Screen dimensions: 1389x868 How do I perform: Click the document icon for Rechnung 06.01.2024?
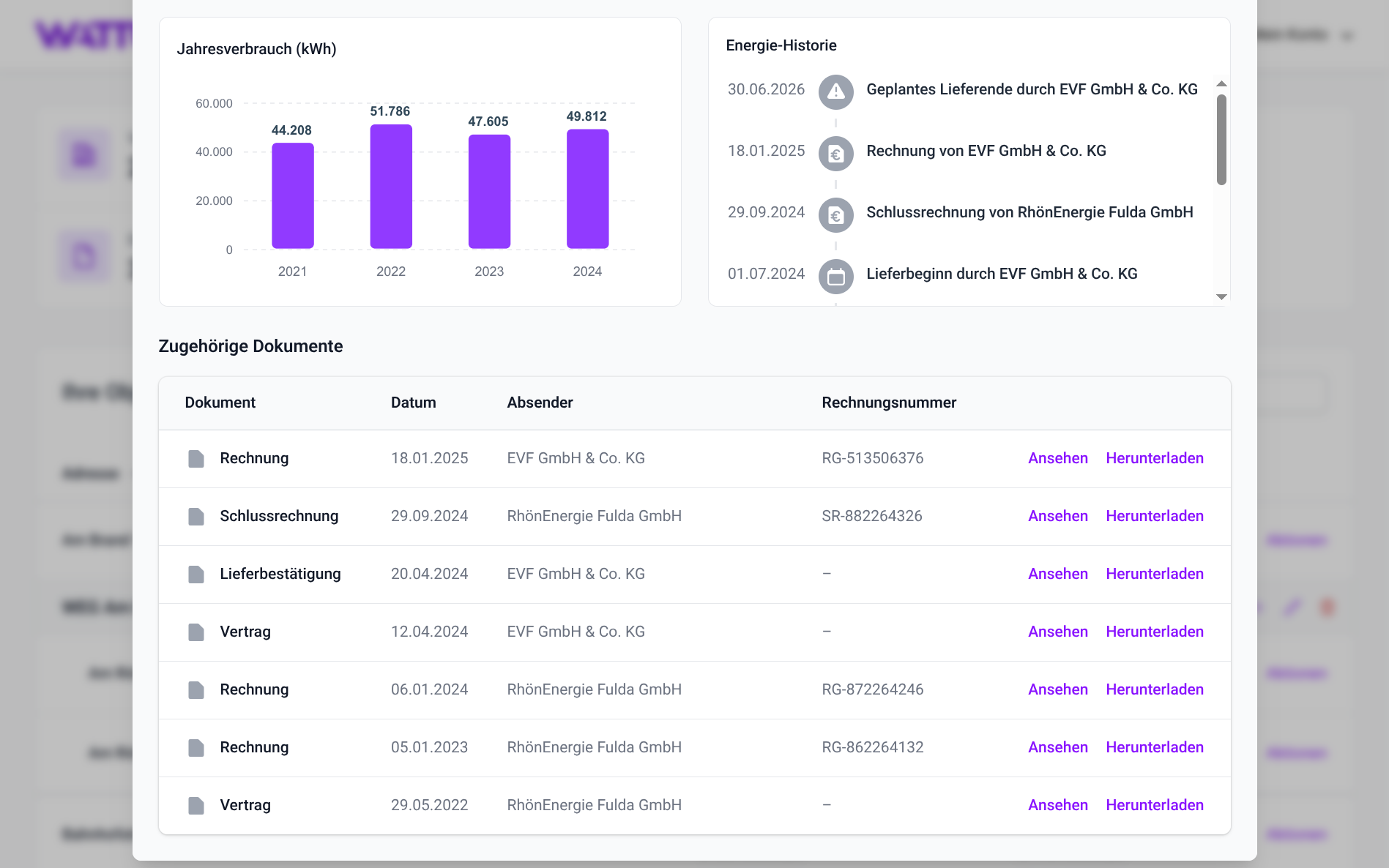(x=195, y=689)
